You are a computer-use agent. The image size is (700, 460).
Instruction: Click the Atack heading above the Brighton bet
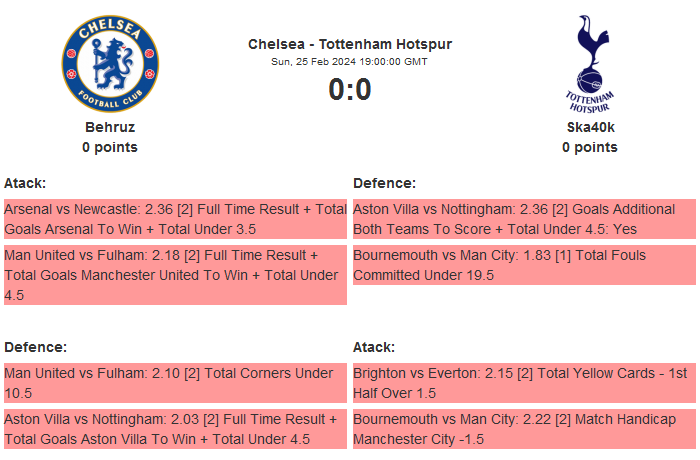(374, 347)
